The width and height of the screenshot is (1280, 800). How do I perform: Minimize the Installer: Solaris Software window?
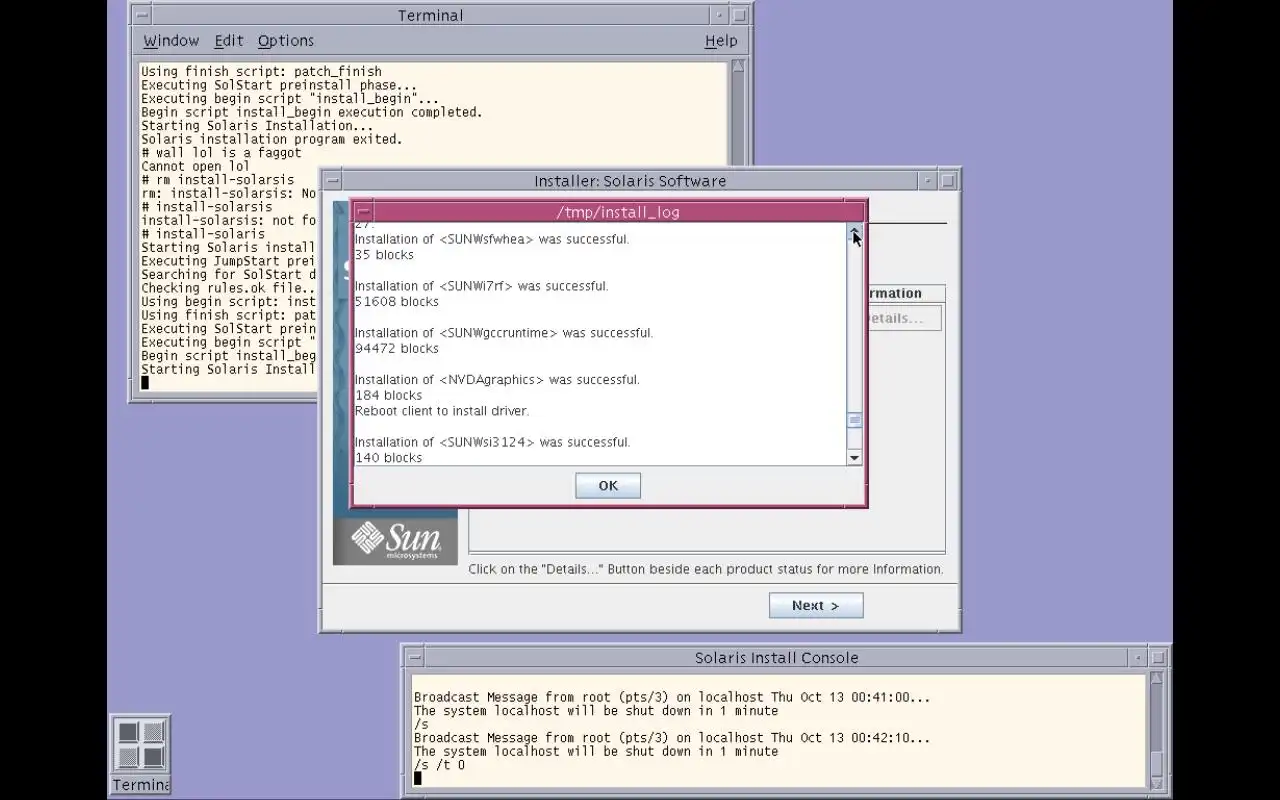pyautogui.click(x=928, y=181)
